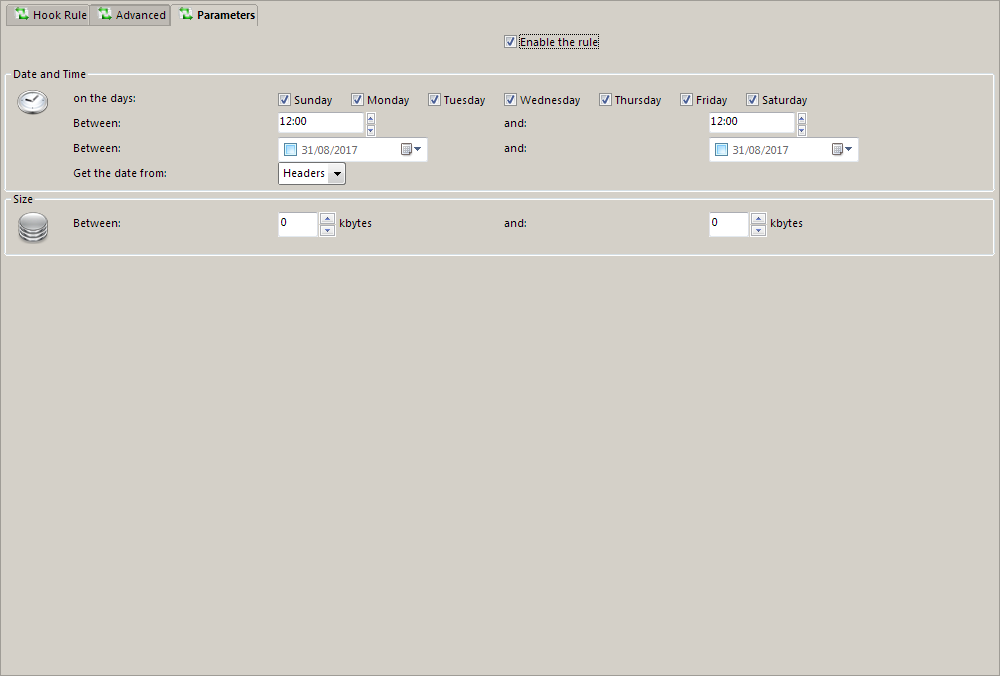Toggle the Saturday checkbox

coord(752,100)
